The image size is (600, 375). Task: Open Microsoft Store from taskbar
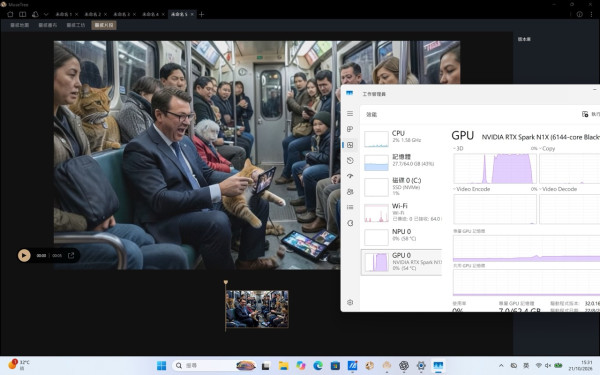335,366
